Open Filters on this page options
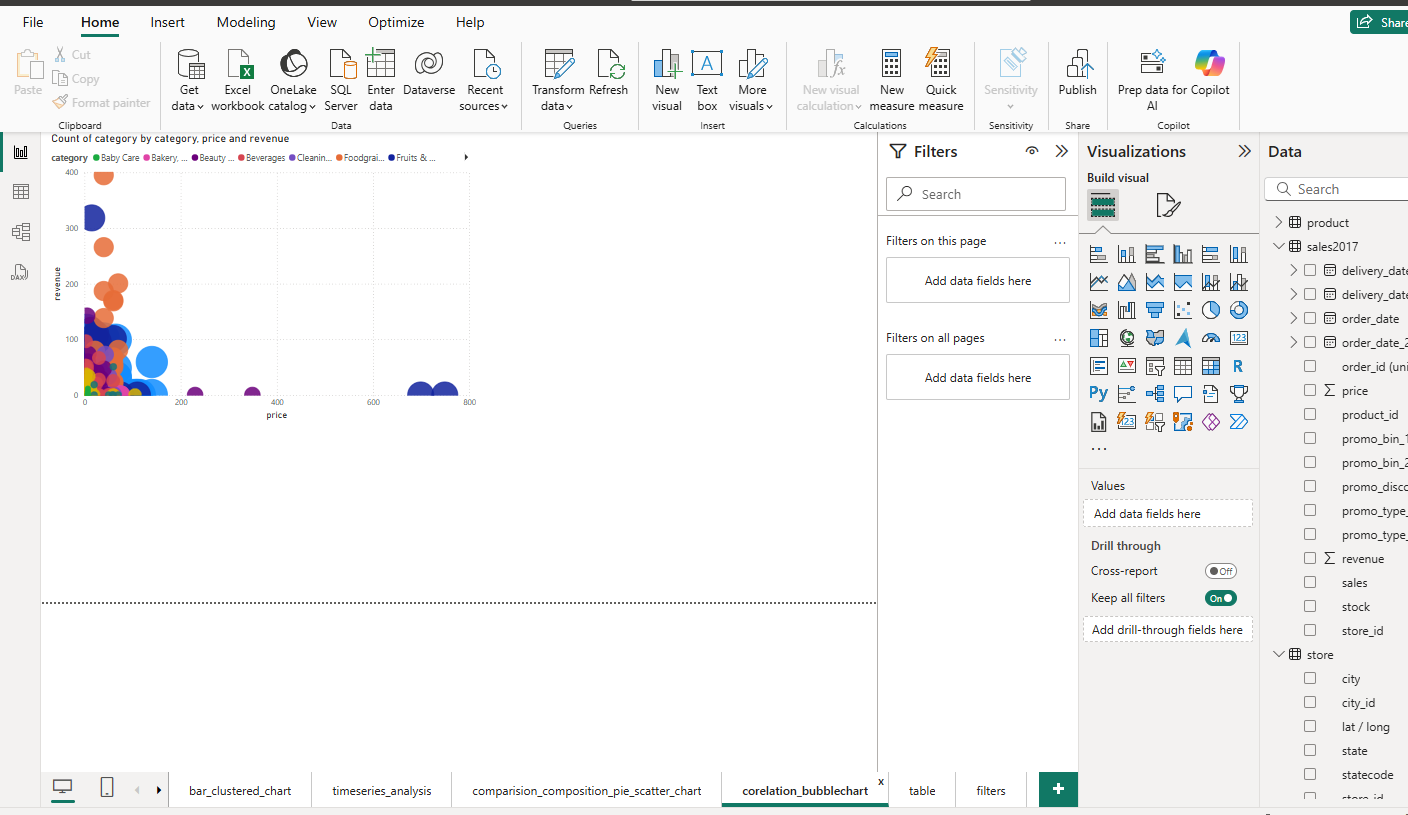 1060,241
